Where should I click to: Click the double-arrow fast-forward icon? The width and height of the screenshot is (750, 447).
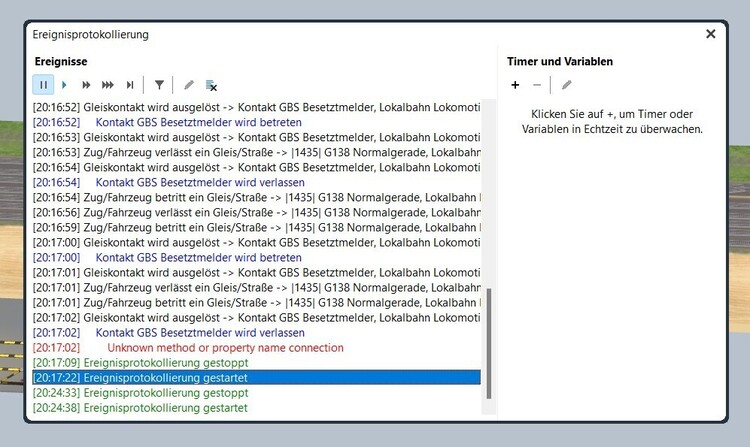86,85
